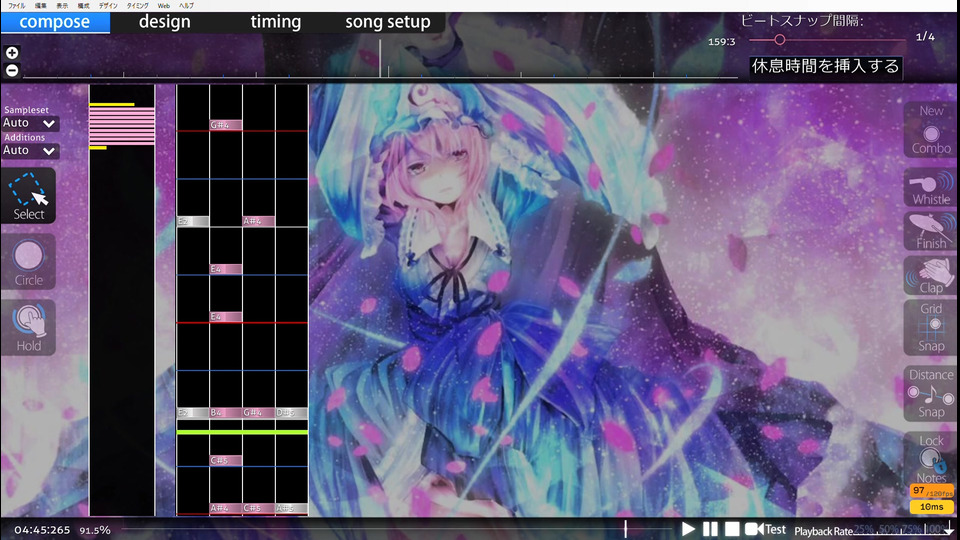
Task: Click the 159:3 beat position readout
Action: coord(722,42)
